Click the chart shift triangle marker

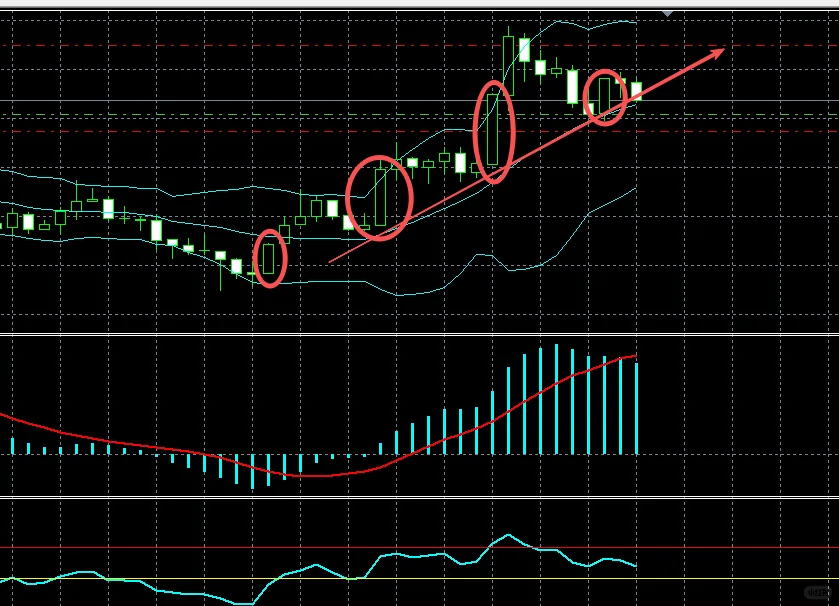click(x=667, y=14)
